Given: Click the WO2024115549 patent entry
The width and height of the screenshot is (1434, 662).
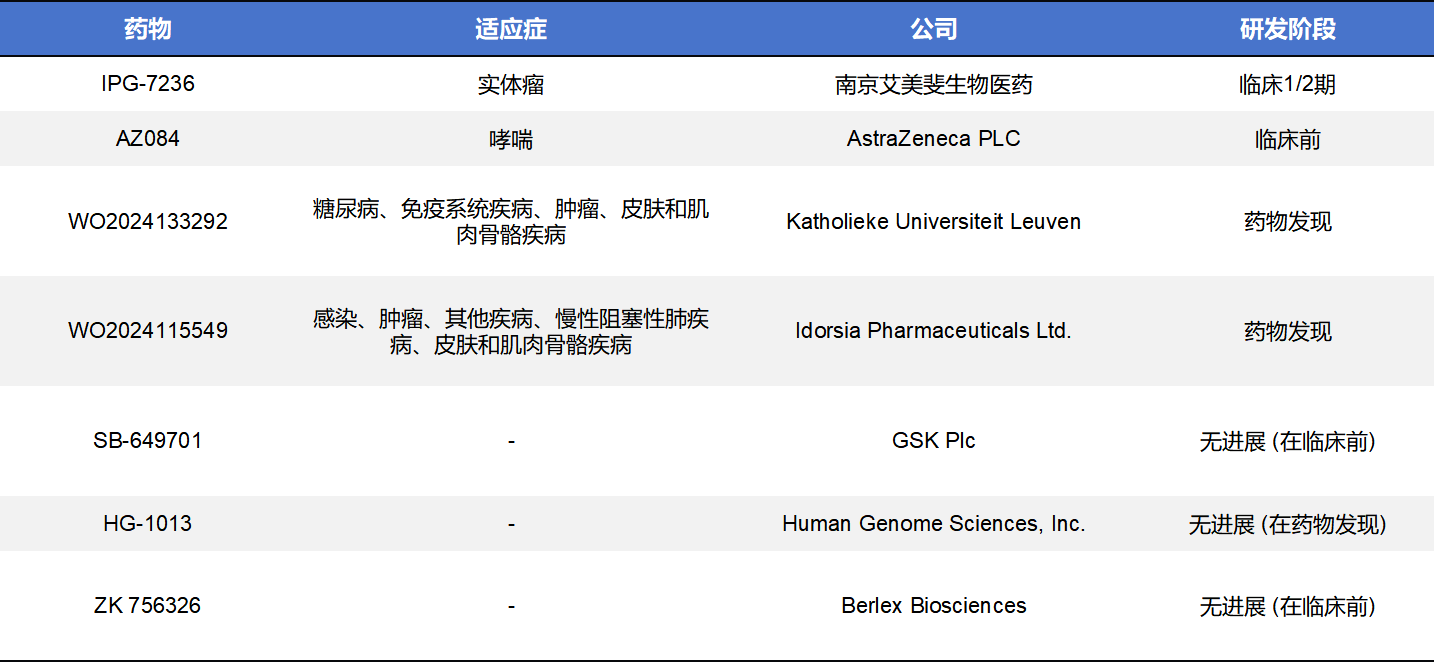Looking at the screenshot, I should [148, 331].
